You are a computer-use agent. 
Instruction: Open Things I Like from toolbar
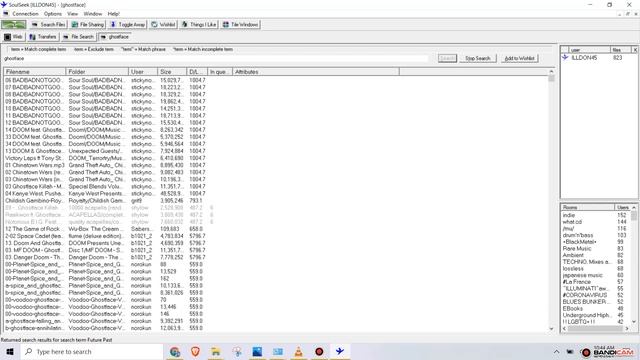click(199, 24)
